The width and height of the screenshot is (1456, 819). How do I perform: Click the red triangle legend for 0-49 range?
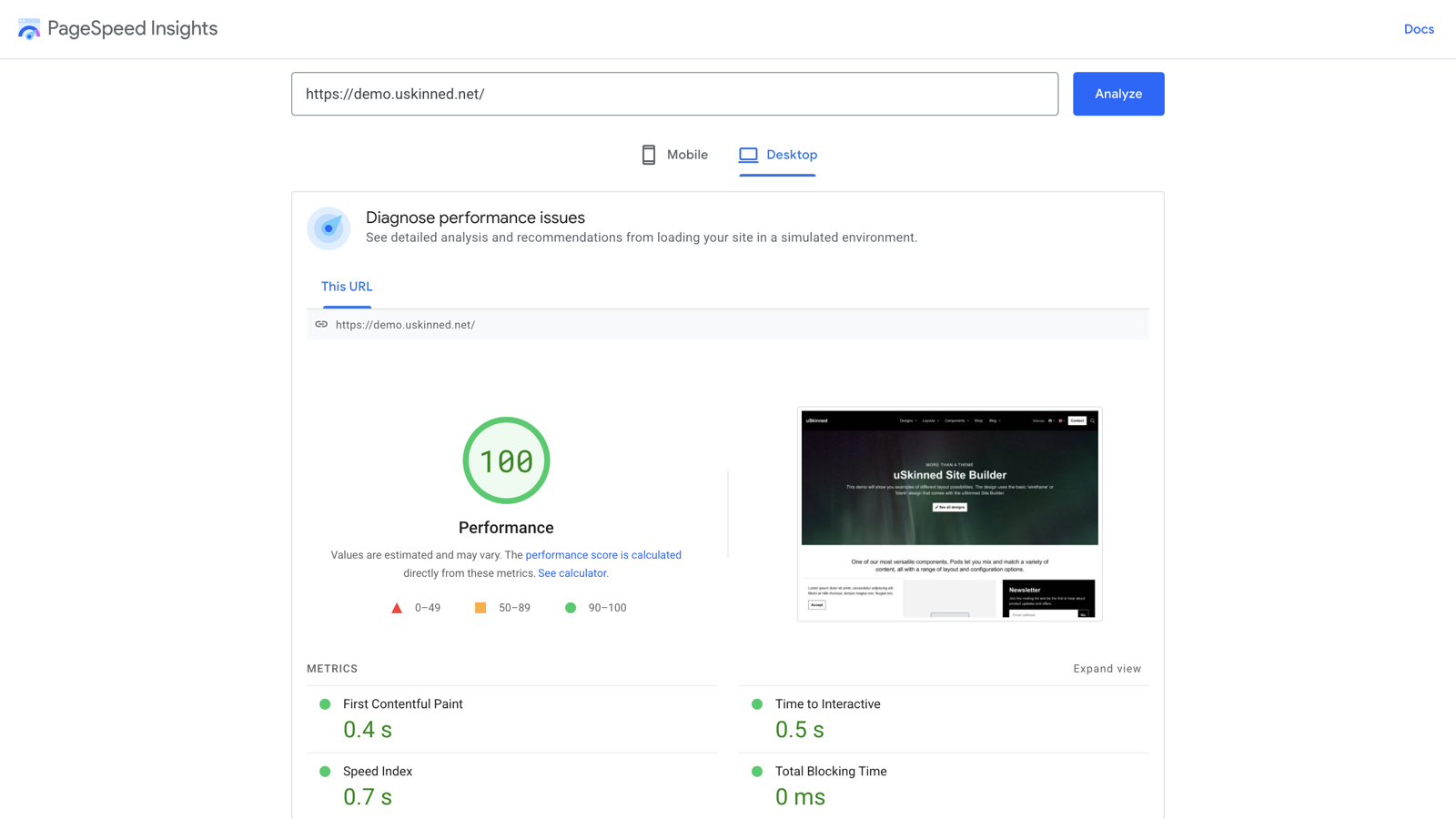coord(397,607)
